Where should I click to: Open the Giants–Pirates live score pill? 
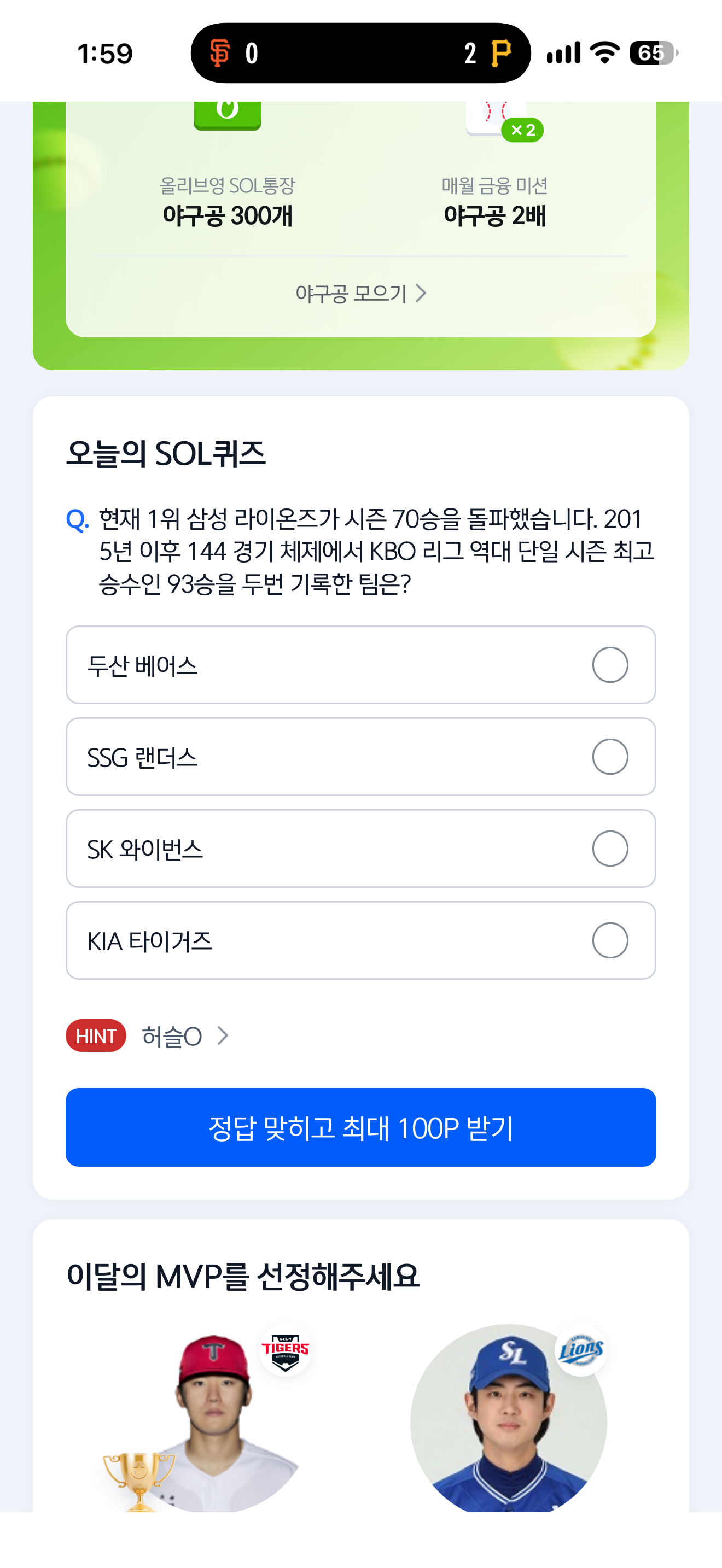tap(360, 53)
